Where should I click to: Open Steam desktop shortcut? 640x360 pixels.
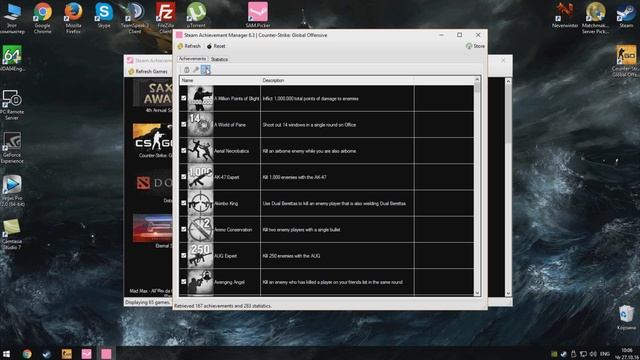(626, 15)
